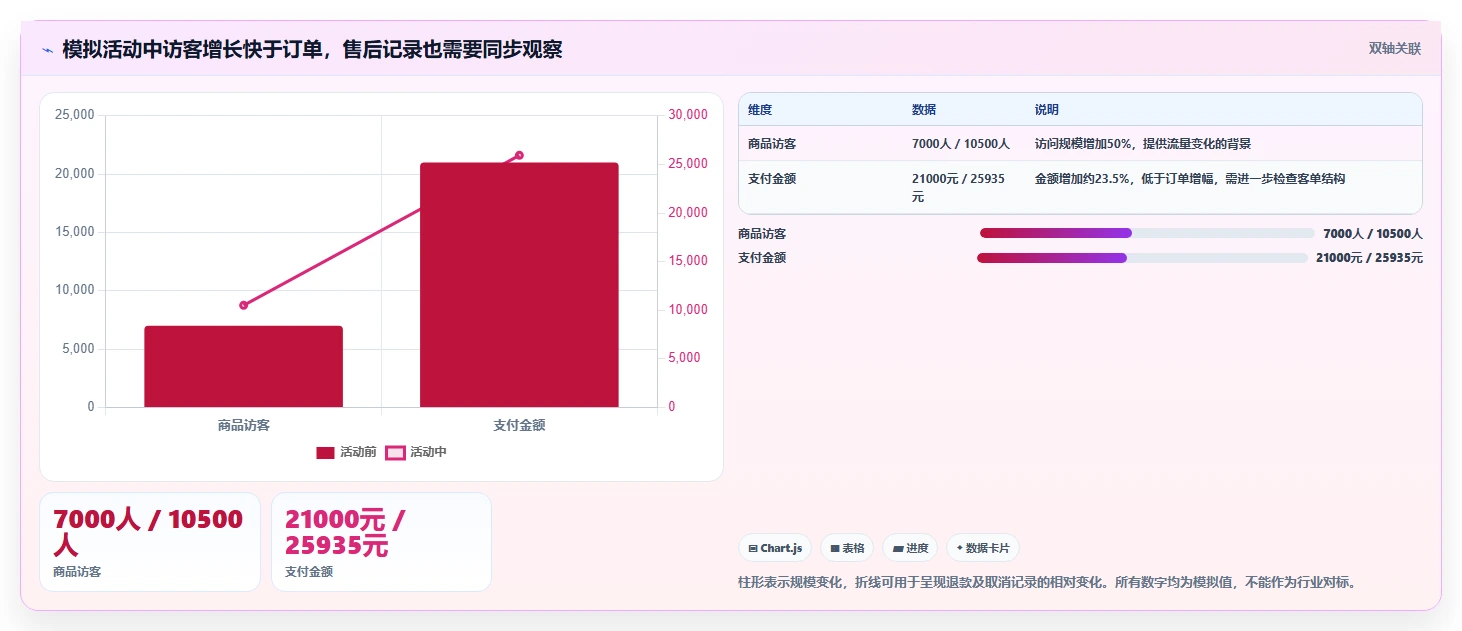Click the 双轴关联 label in header
The height and width of the screenshot is (631, 1462).
tap(1395, 49)
